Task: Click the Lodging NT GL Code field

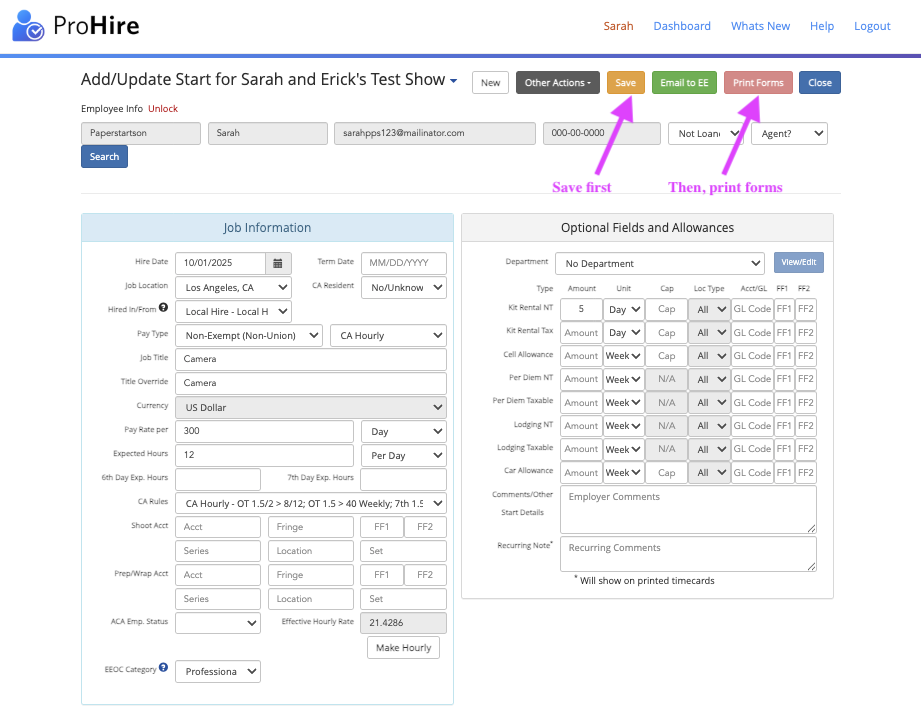Action: [752, 426]
